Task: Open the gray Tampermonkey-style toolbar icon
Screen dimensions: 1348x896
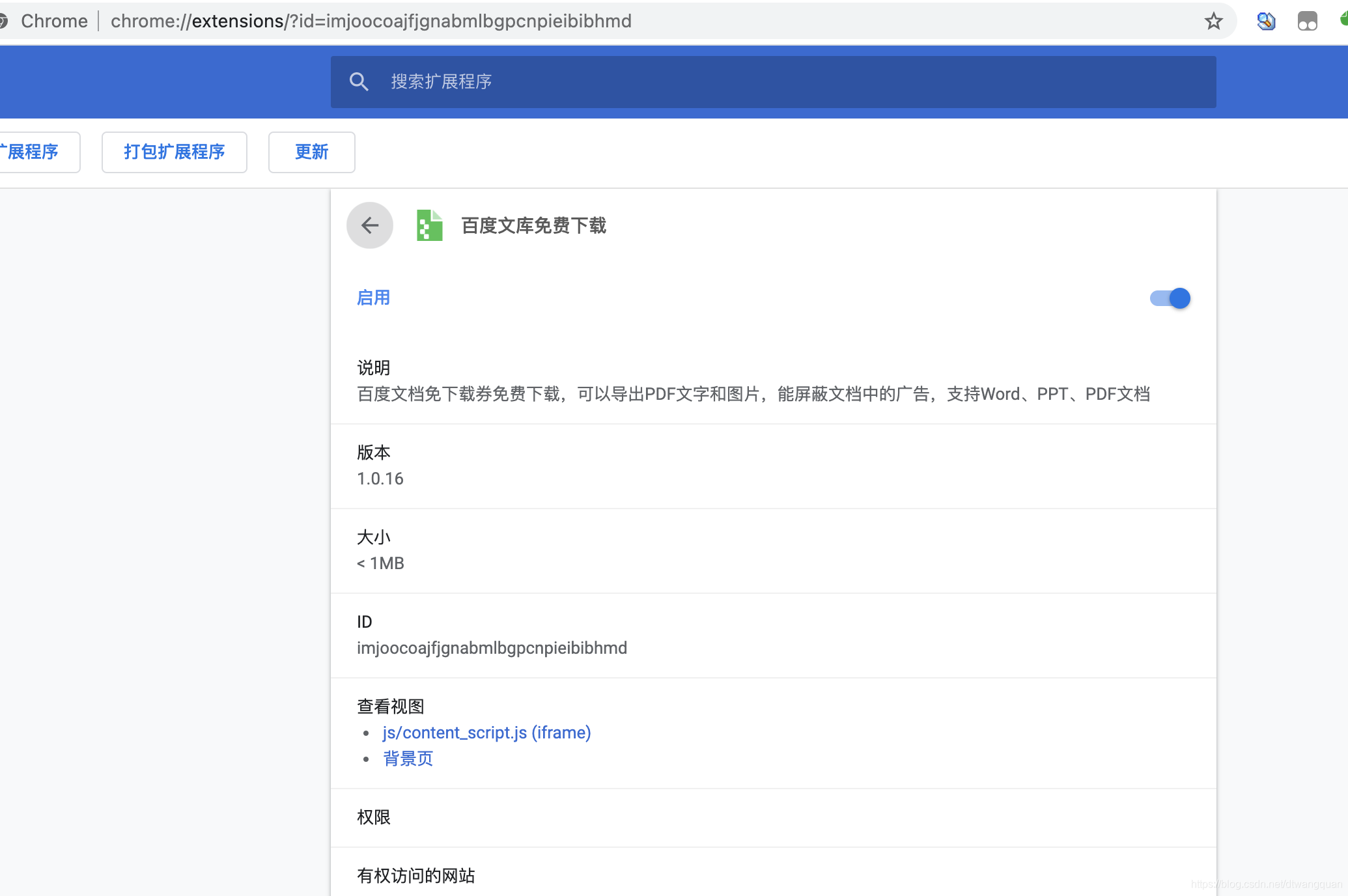Action: click(1308, 21)
